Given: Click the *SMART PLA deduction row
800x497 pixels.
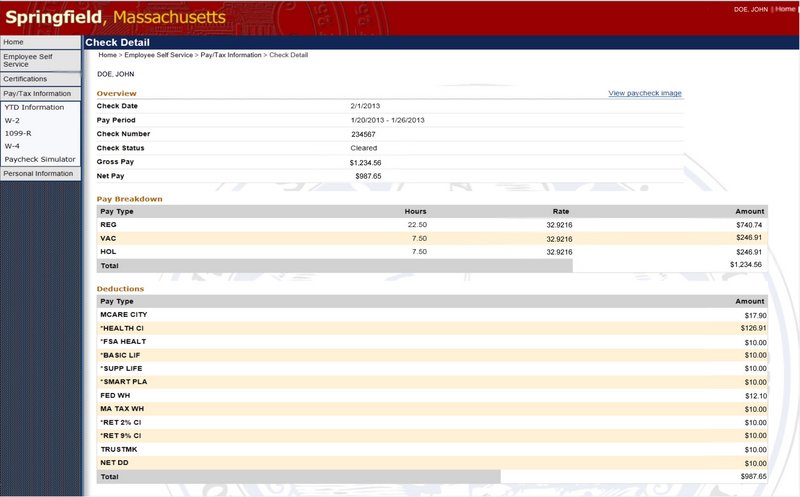Looking at the screenshot, I should 432,382.
